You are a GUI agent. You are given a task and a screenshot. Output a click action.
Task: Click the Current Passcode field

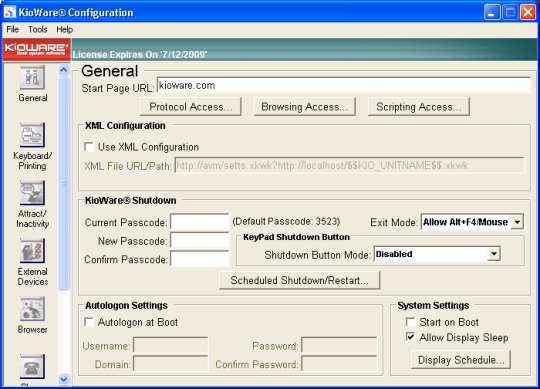tap(200, 222)
